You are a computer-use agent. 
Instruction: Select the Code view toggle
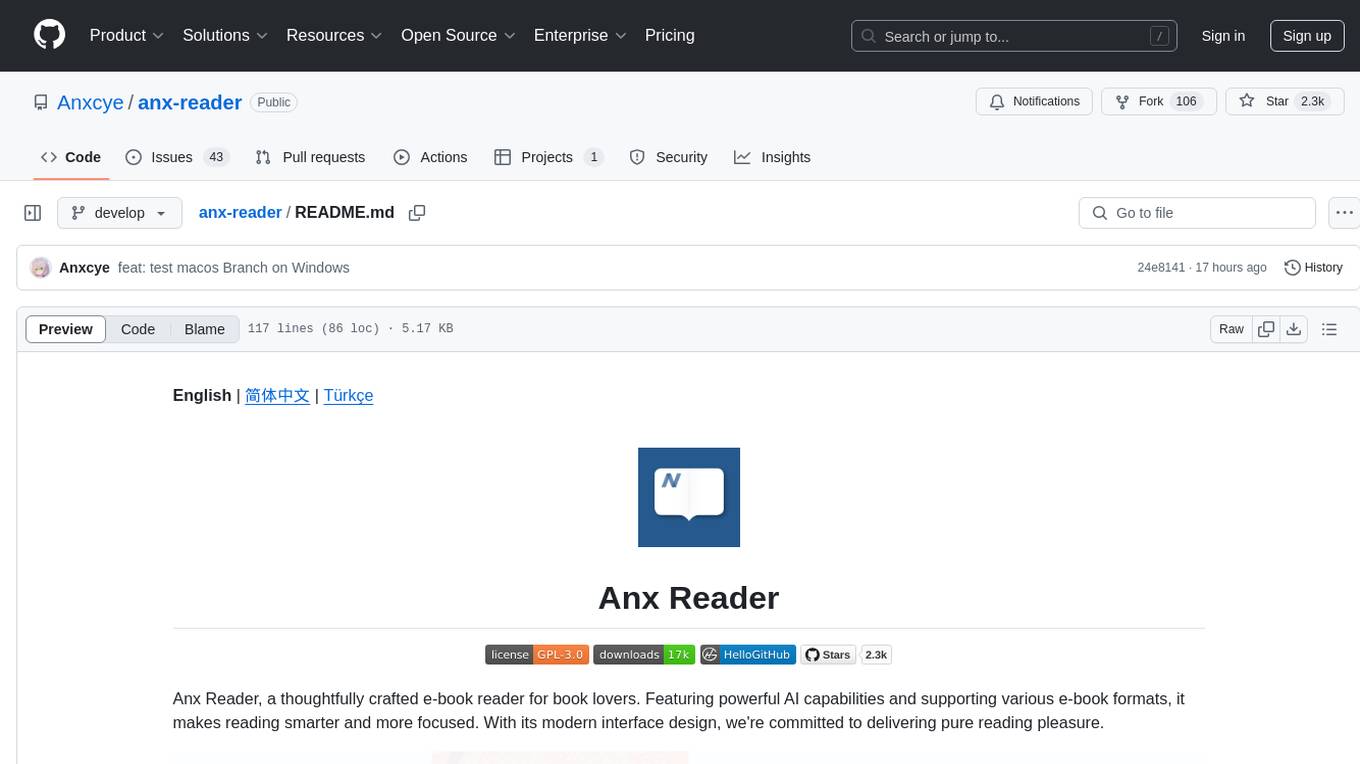coord(138,329)
